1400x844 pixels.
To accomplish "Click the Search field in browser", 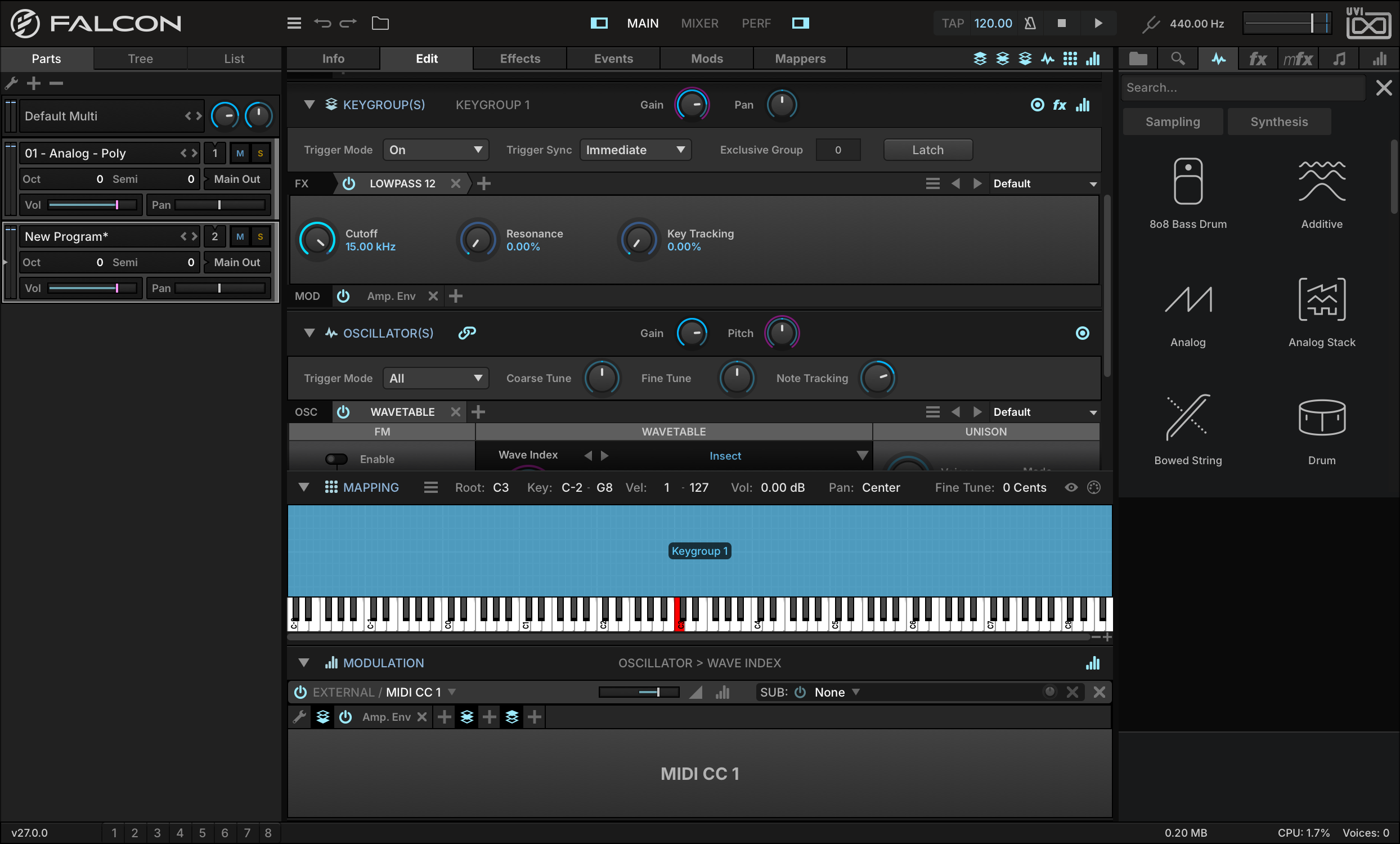I will 1243,87.
